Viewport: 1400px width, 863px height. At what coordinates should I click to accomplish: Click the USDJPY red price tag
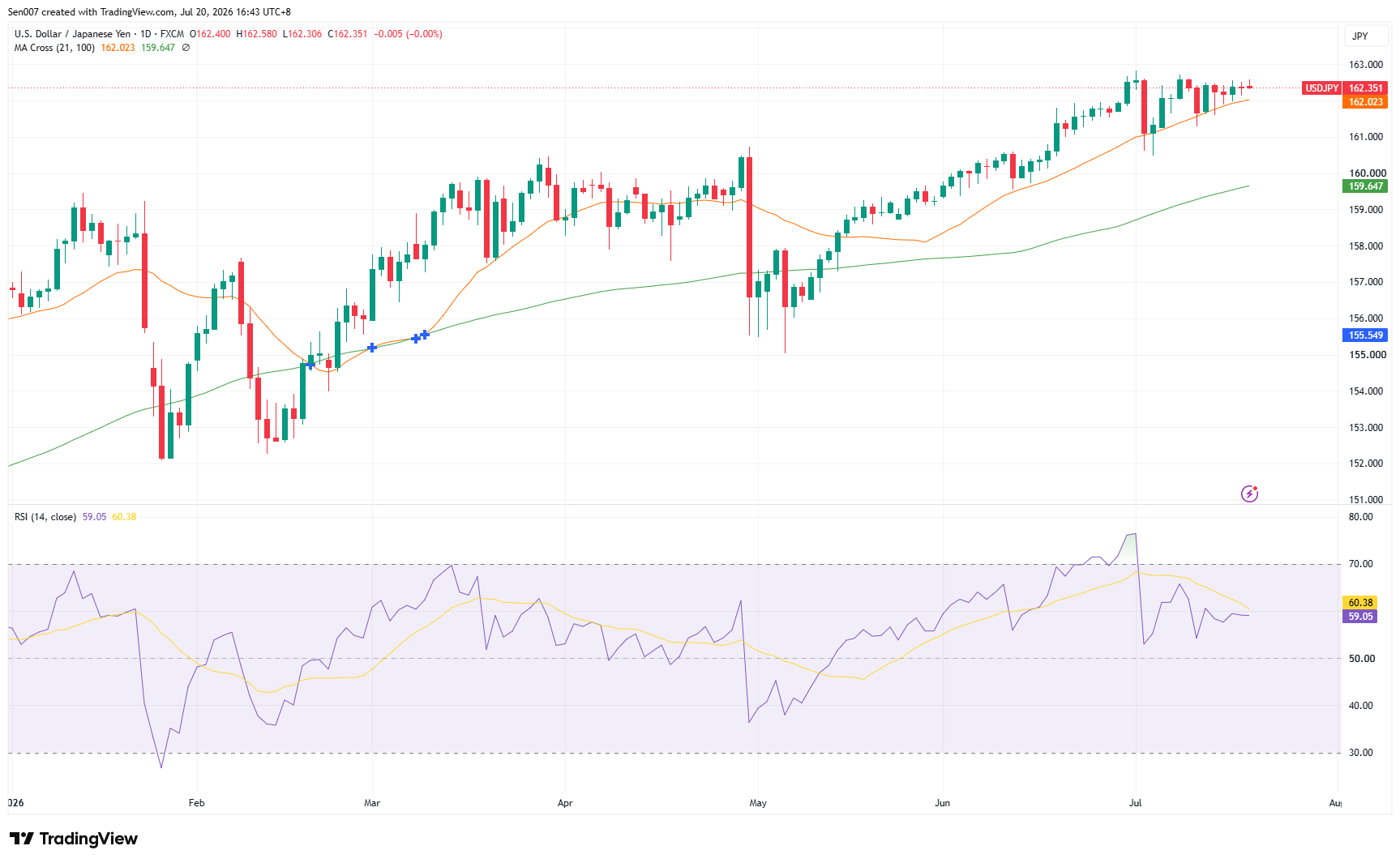[1321, 88]
